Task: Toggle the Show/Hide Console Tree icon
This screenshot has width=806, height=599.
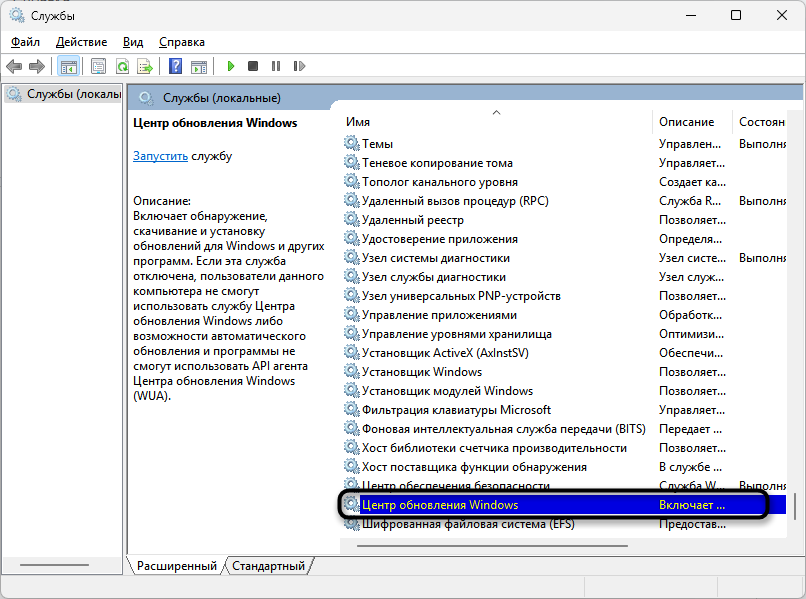Action: (69, 67)
